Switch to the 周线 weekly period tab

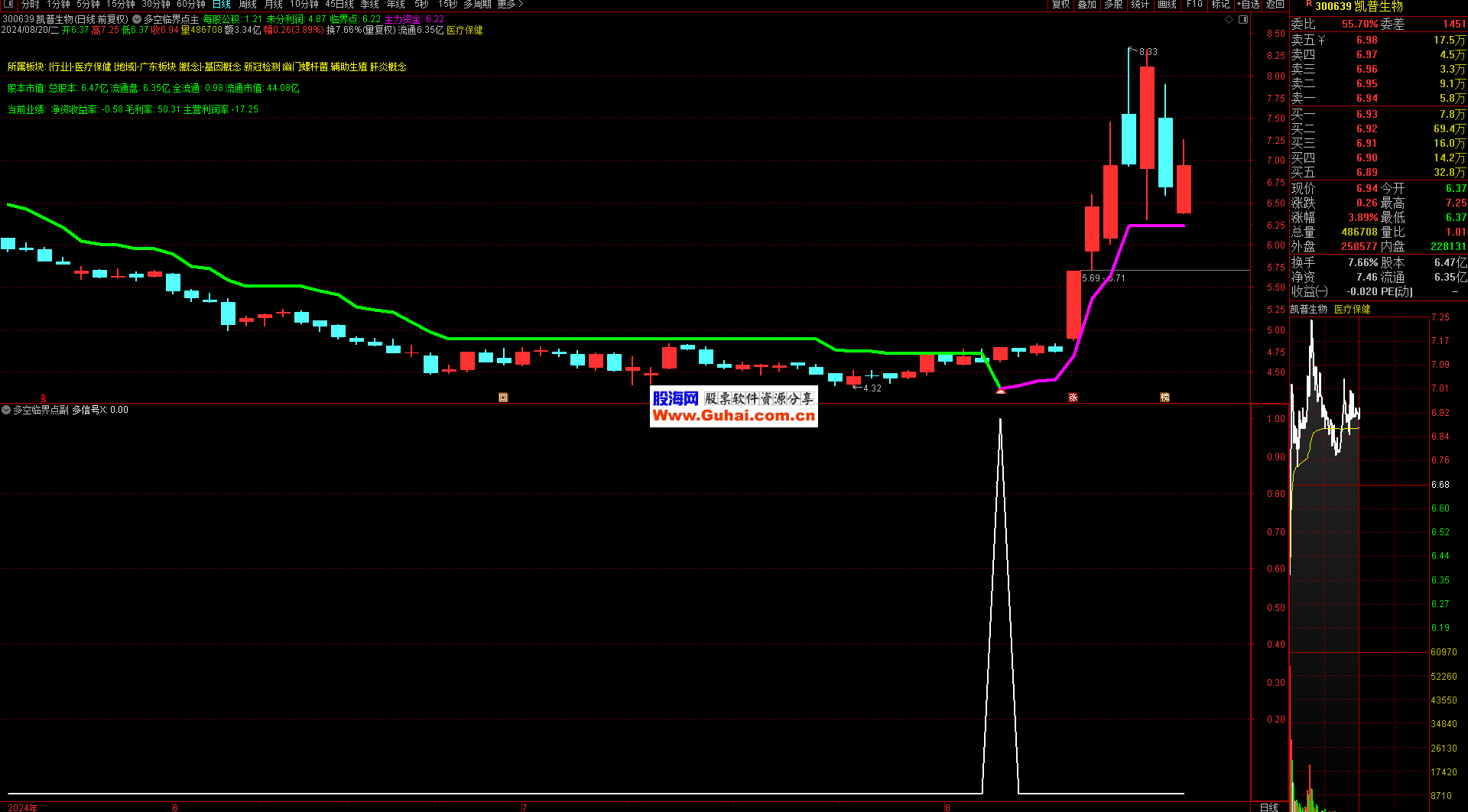[x=248, y=5]
